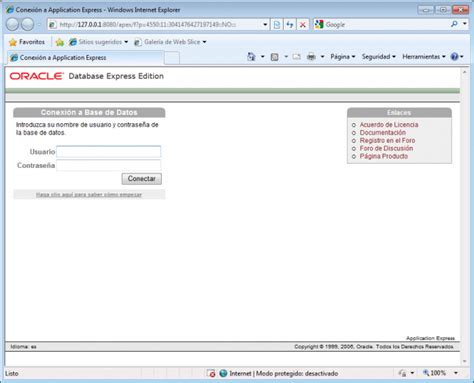Screen dimensions: 474x383
Task: Click the Internet zone globe icon
Action: pyautogui.click(x=223, y=374)
